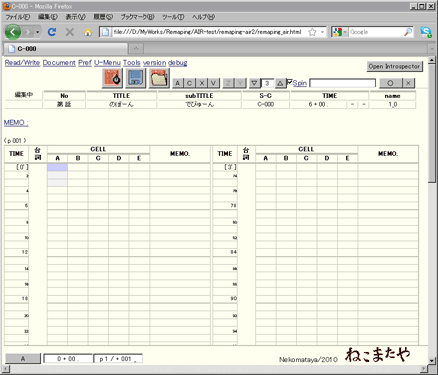Screen dimensions: 438x375
Task: Select highlighted cell in column A, first row
Action: click(x=57, y=167)
